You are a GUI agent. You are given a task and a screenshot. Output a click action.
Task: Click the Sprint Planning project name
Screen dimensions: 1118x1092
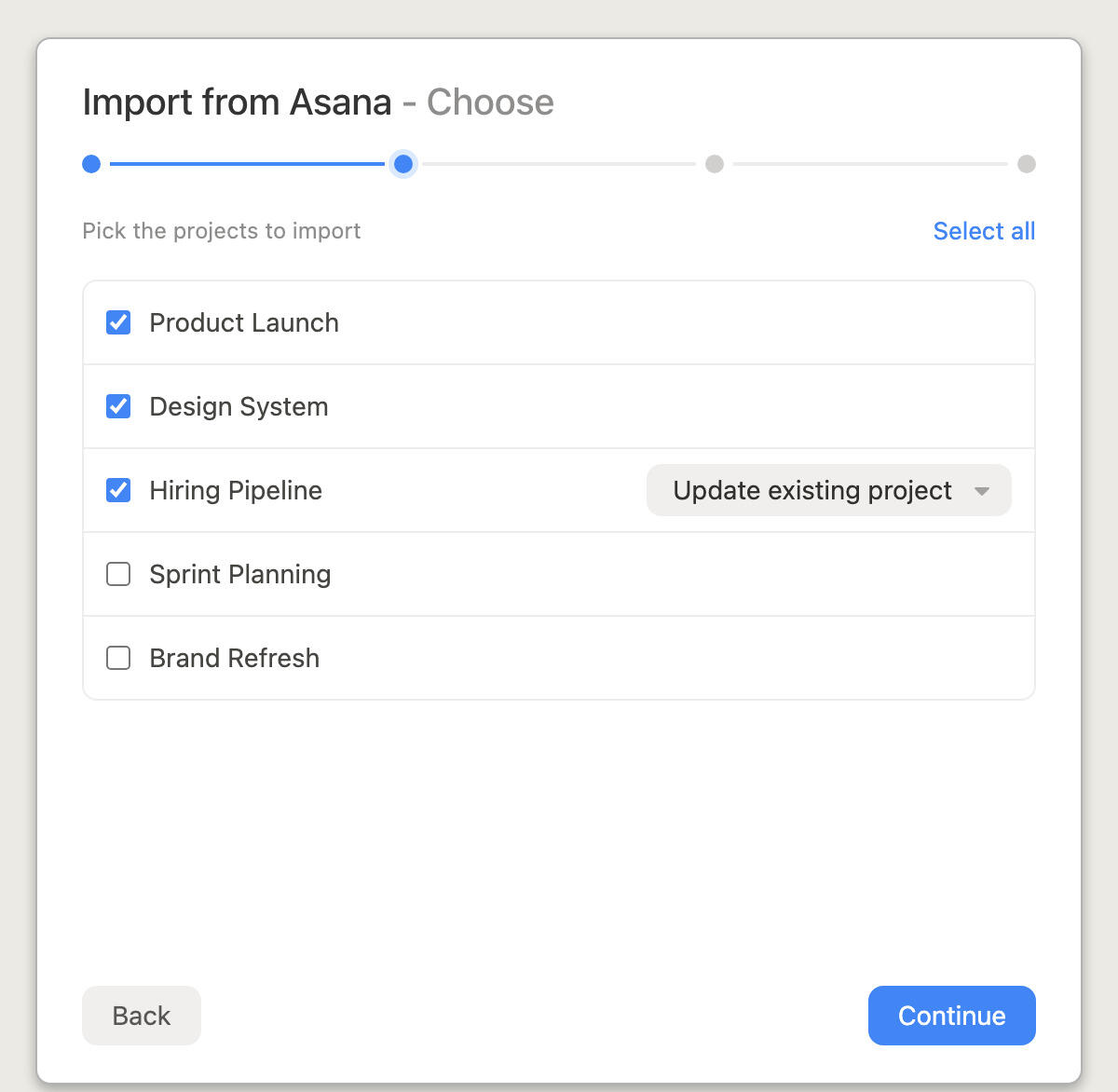[240, 574]
